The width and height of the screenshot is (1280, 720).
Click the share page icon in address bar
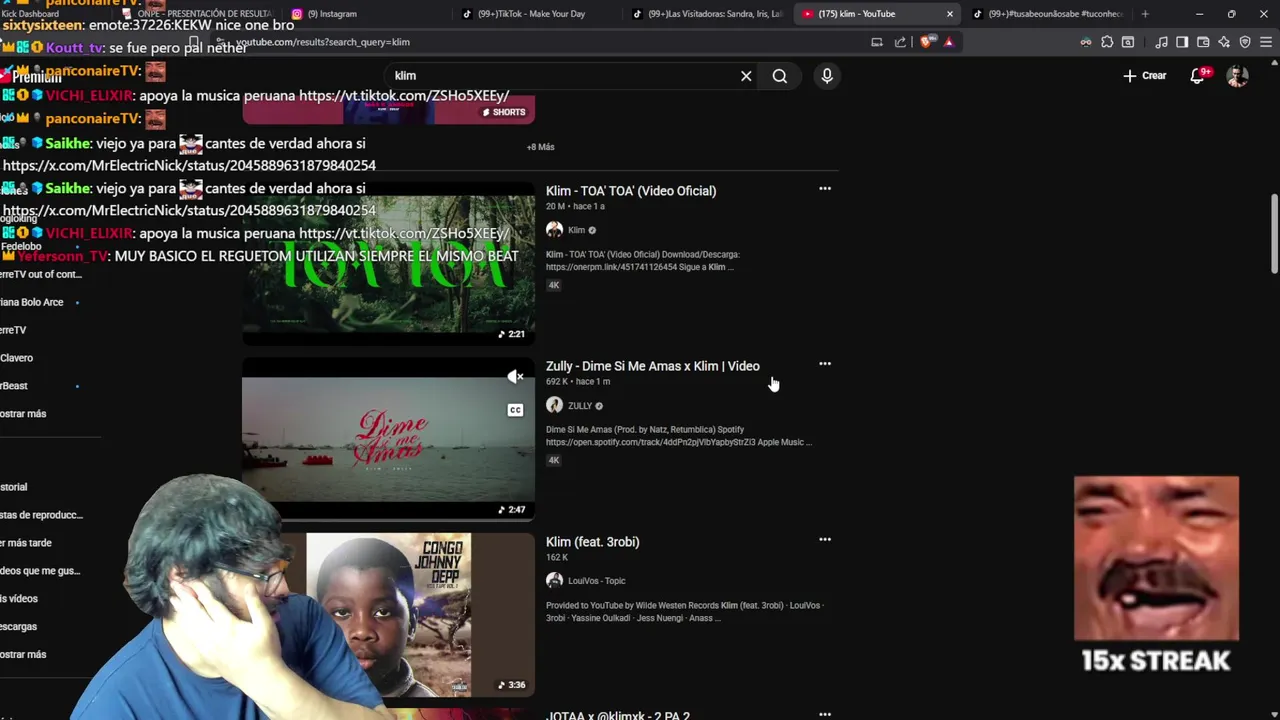(900, 42)
